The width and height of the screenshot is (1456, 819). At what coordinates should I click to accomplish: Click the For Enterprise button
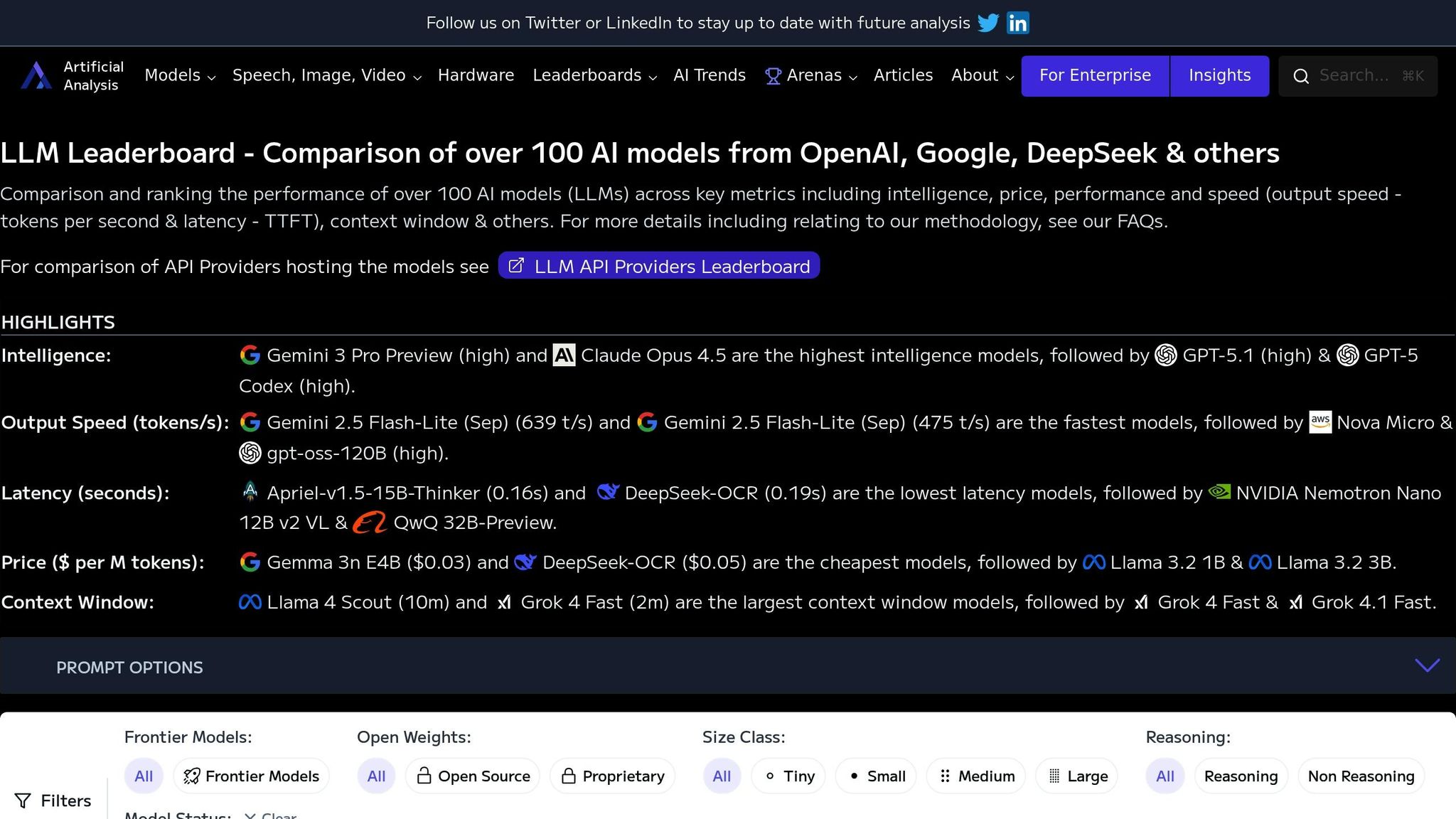[1094, 75]
